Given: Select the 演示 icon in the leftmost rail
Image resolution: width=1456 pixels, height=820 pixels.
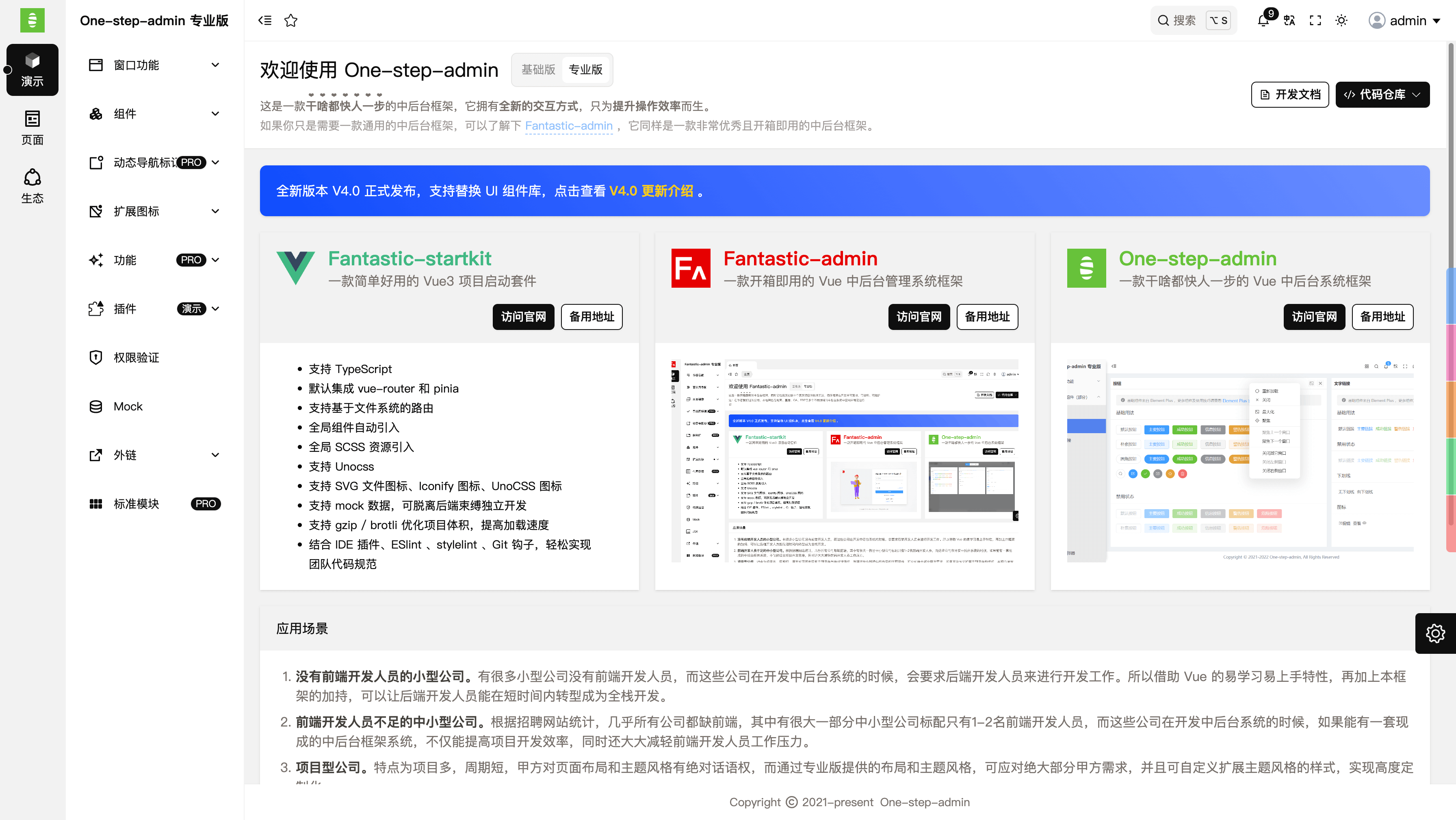Looking at the screenshot, I should [x=32, y=69].
